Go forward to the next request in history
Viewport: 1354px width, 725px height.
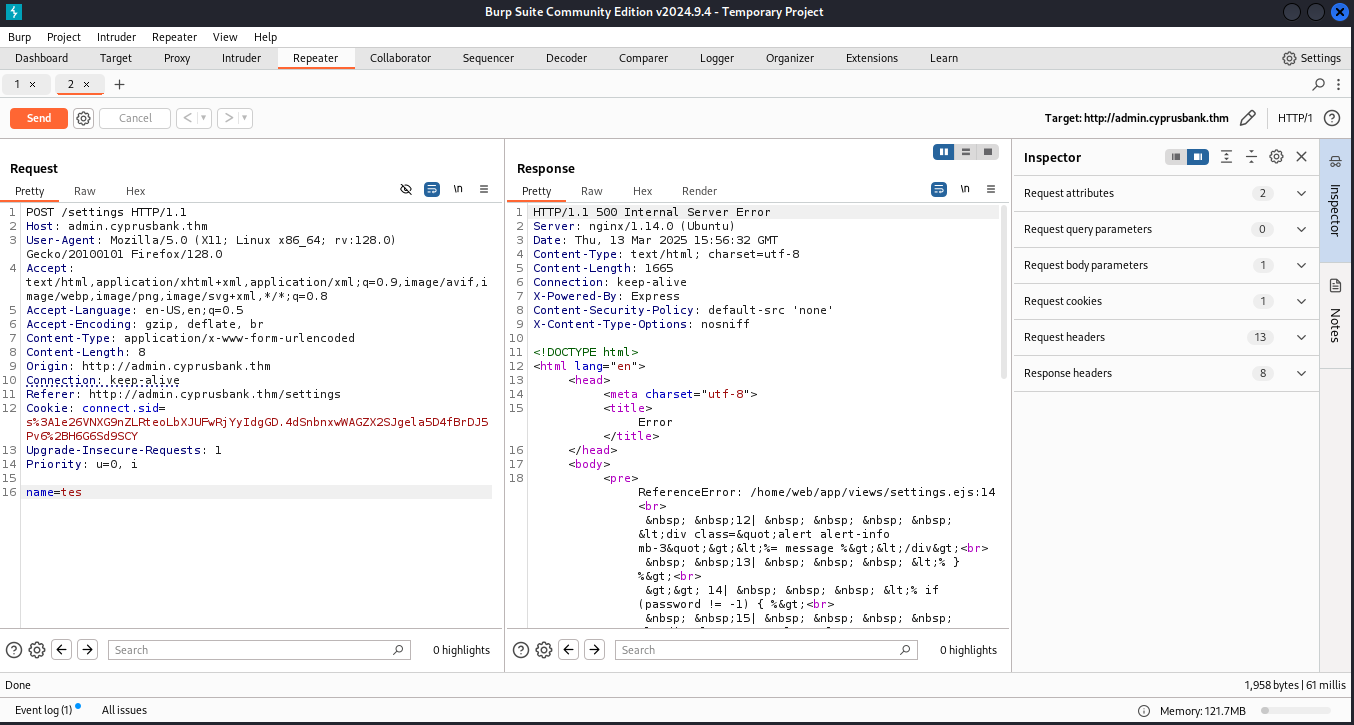(x=228, y=118)
